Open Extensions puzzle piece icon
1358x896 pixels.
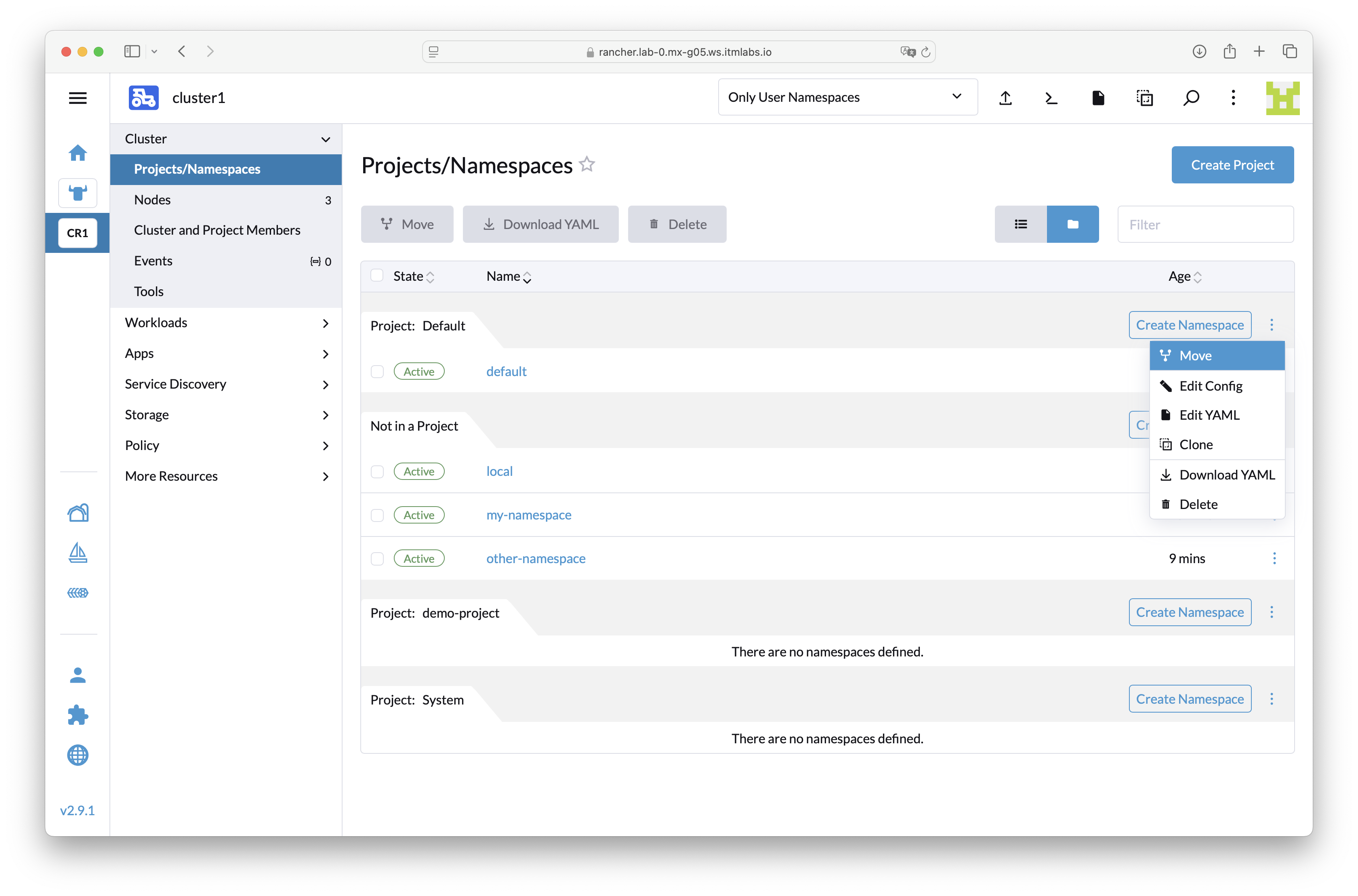click(x=78, y=715)
